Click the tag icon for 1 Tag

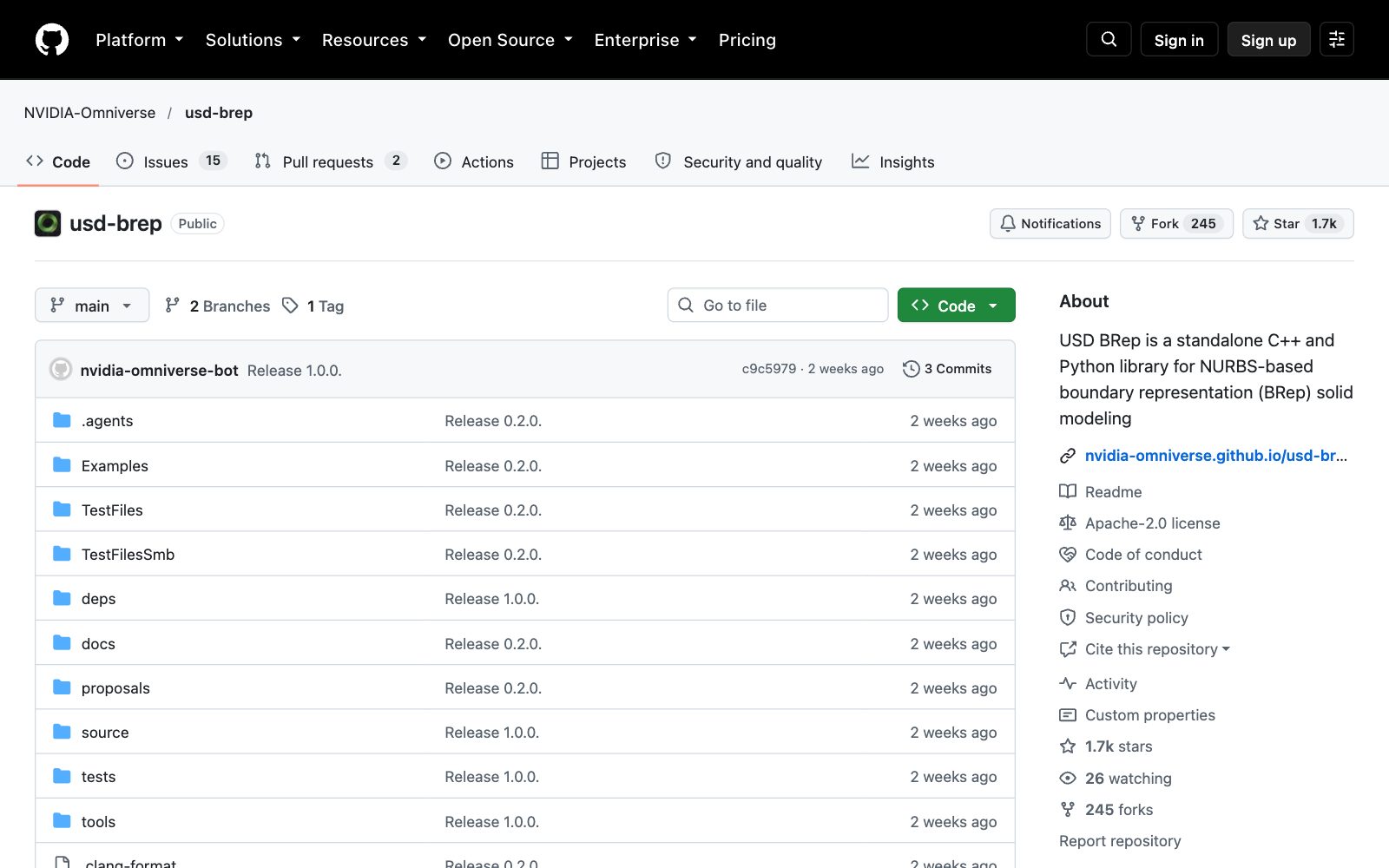click(291, 306)
